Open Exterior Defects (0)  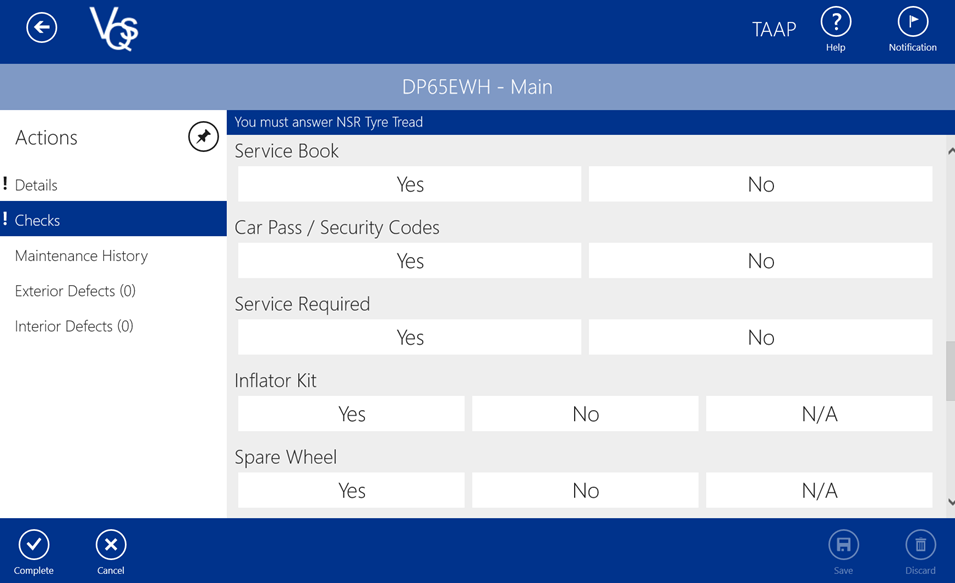pyautogui.click(x=75, y=291)
